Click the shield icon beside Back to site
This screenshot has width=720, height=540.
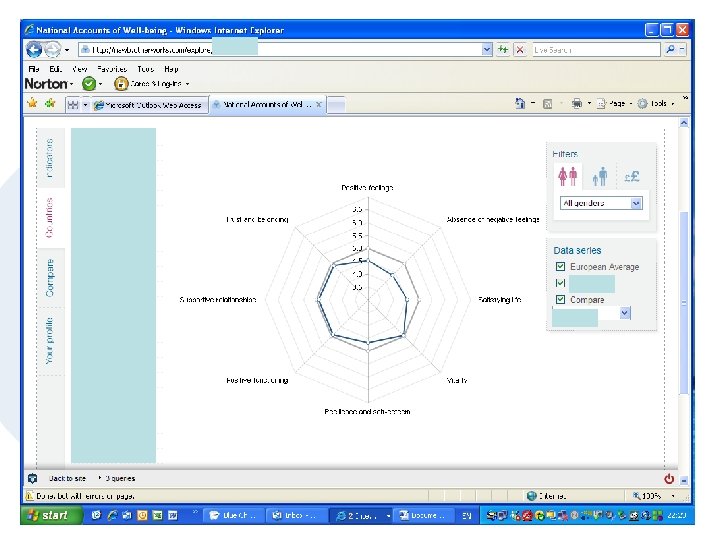point(33,478)
